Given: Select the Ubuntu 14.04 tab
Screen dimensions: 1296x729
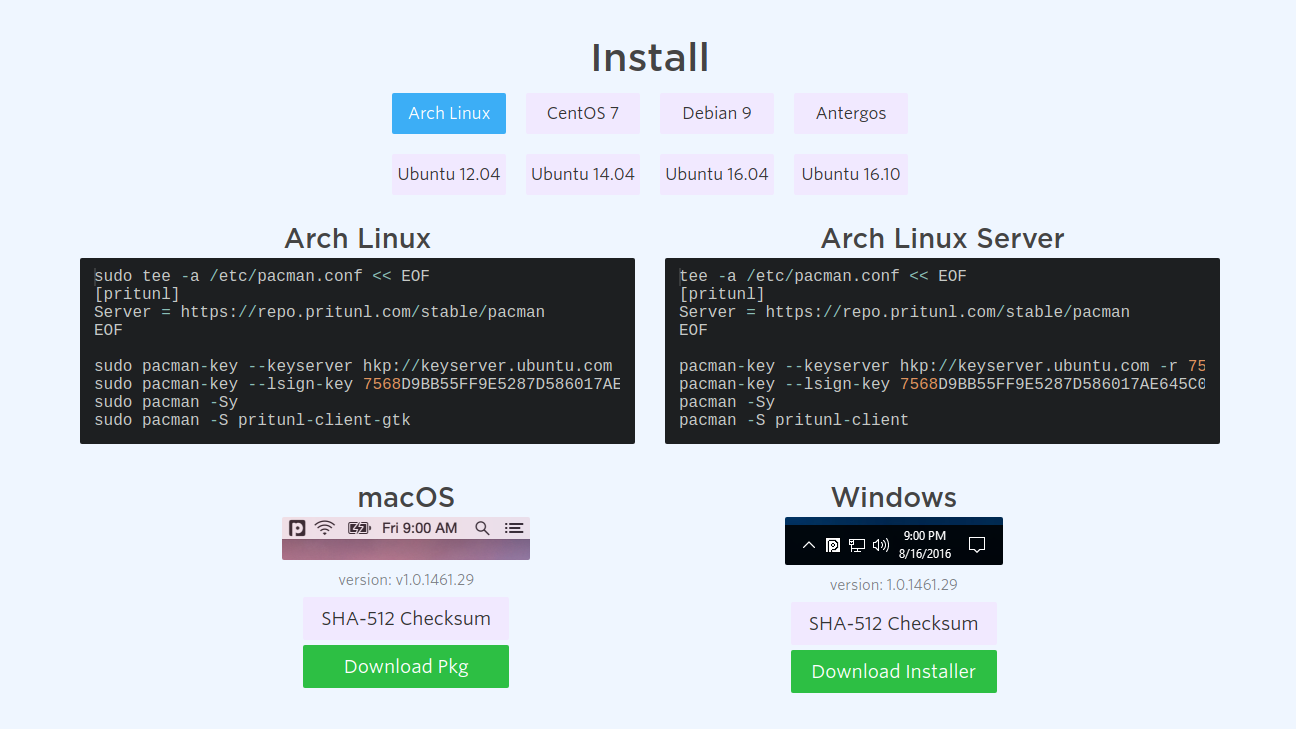Looking at the screenshot, I should pos(583,174).
